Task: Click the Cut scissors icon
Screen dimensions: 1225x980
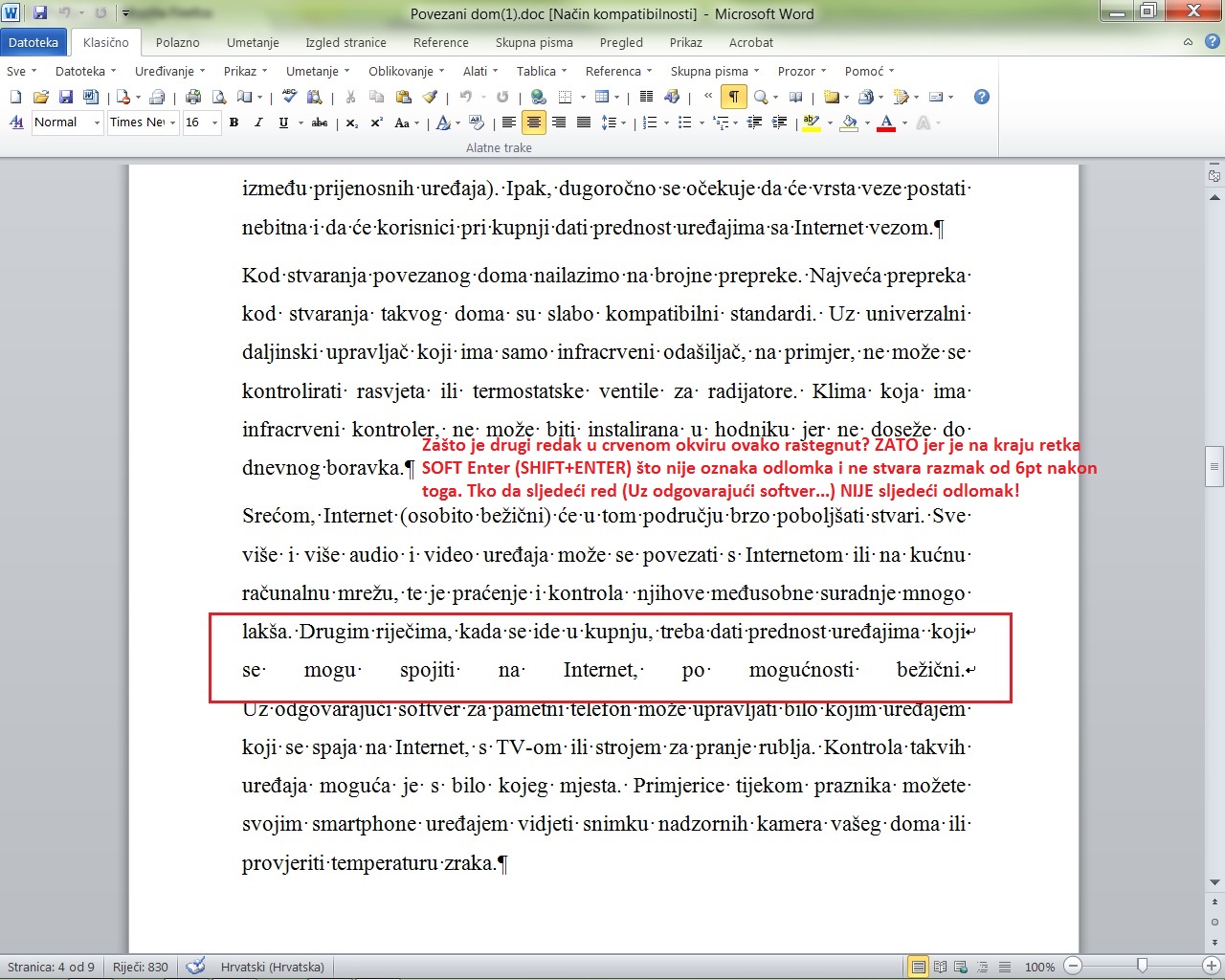Action: [x=350, y=97]
